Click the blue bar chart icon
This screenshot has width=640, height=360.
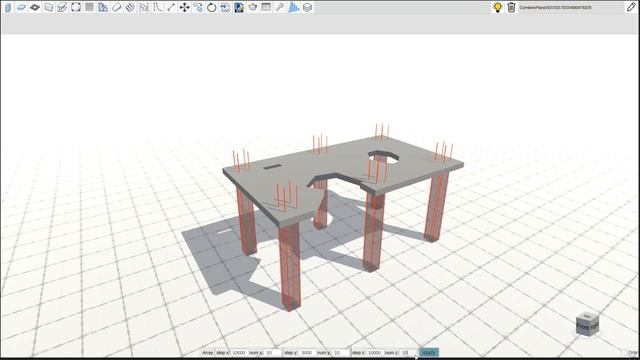(293, 7)
